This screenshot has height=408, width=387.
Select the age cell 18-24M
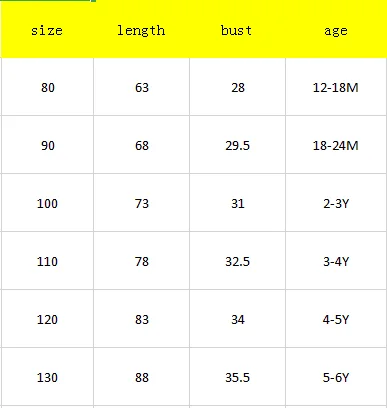(336, 145)
